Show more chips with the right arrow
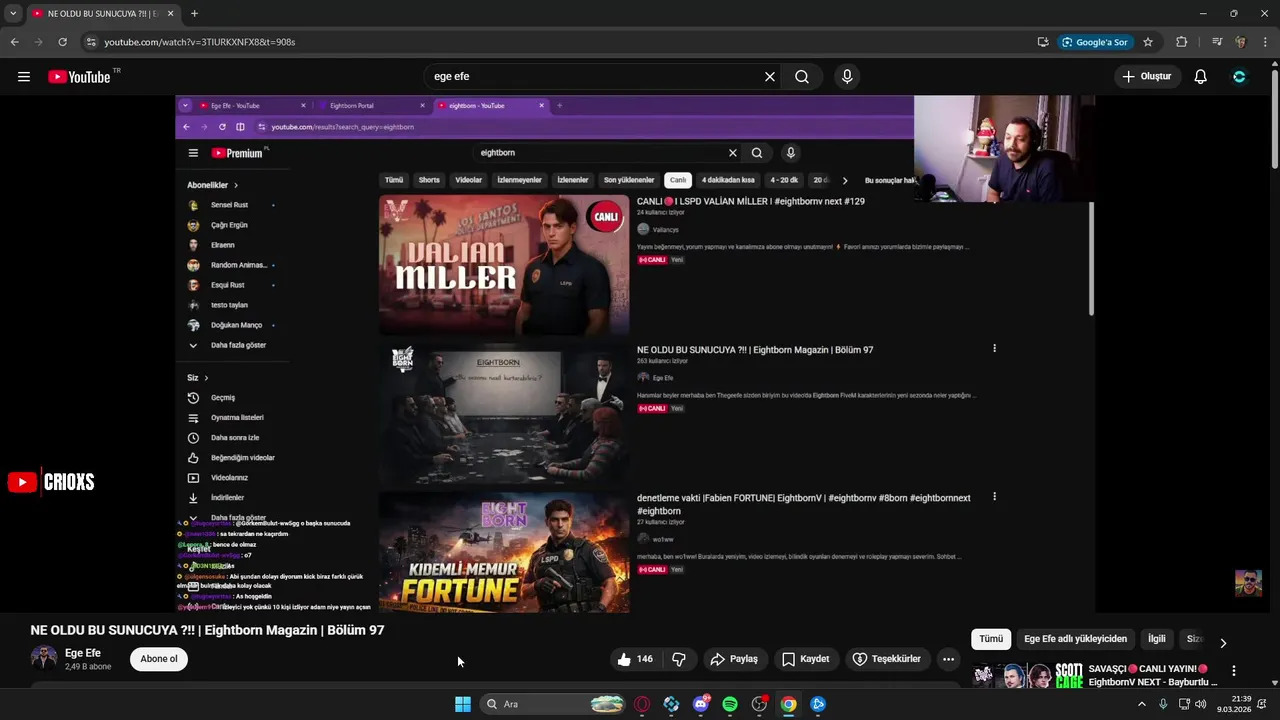1280x720 pixels. coord(1222,643)
